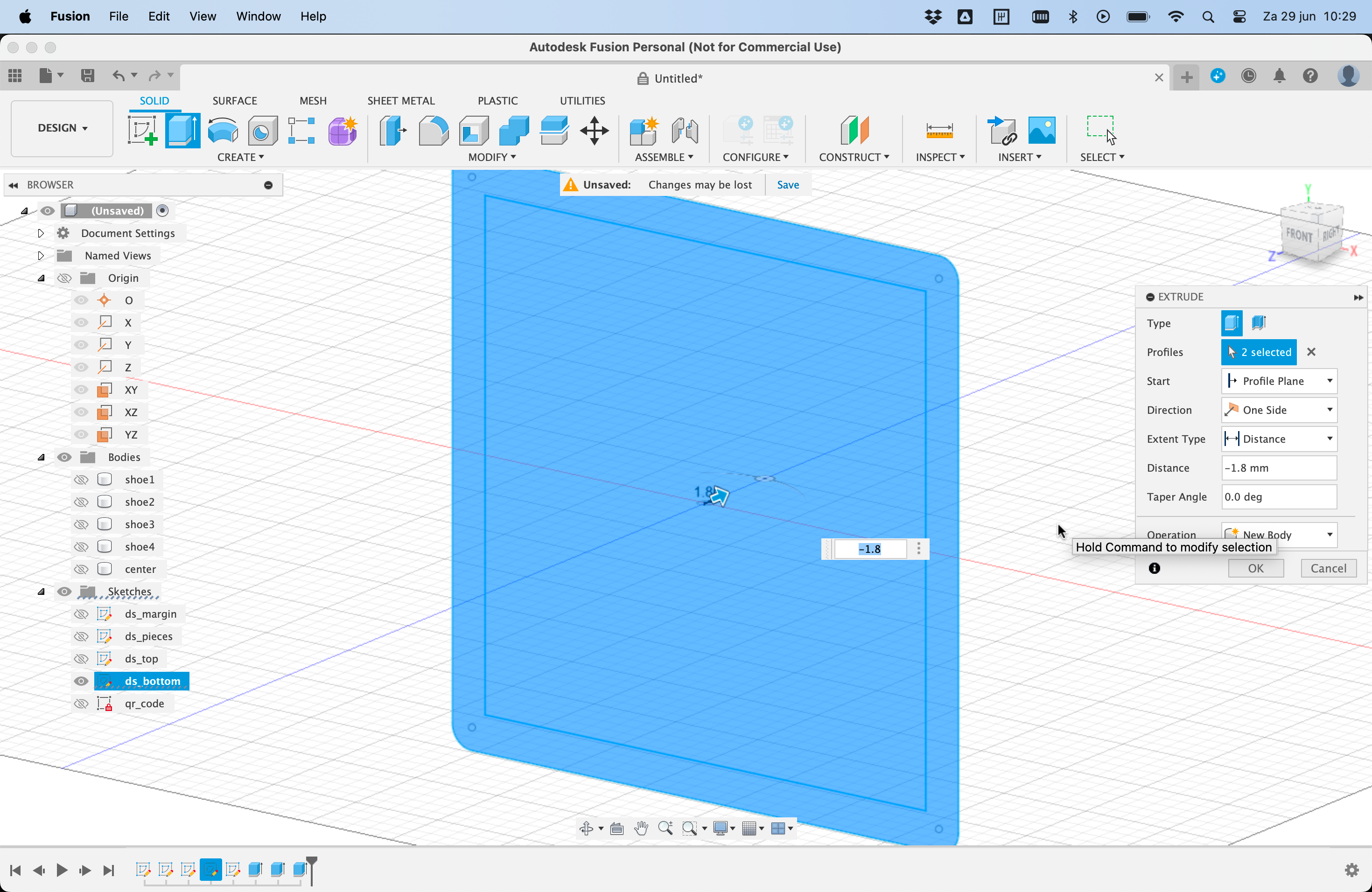
Task: Open the Window menu
Action: click(258, 16)
